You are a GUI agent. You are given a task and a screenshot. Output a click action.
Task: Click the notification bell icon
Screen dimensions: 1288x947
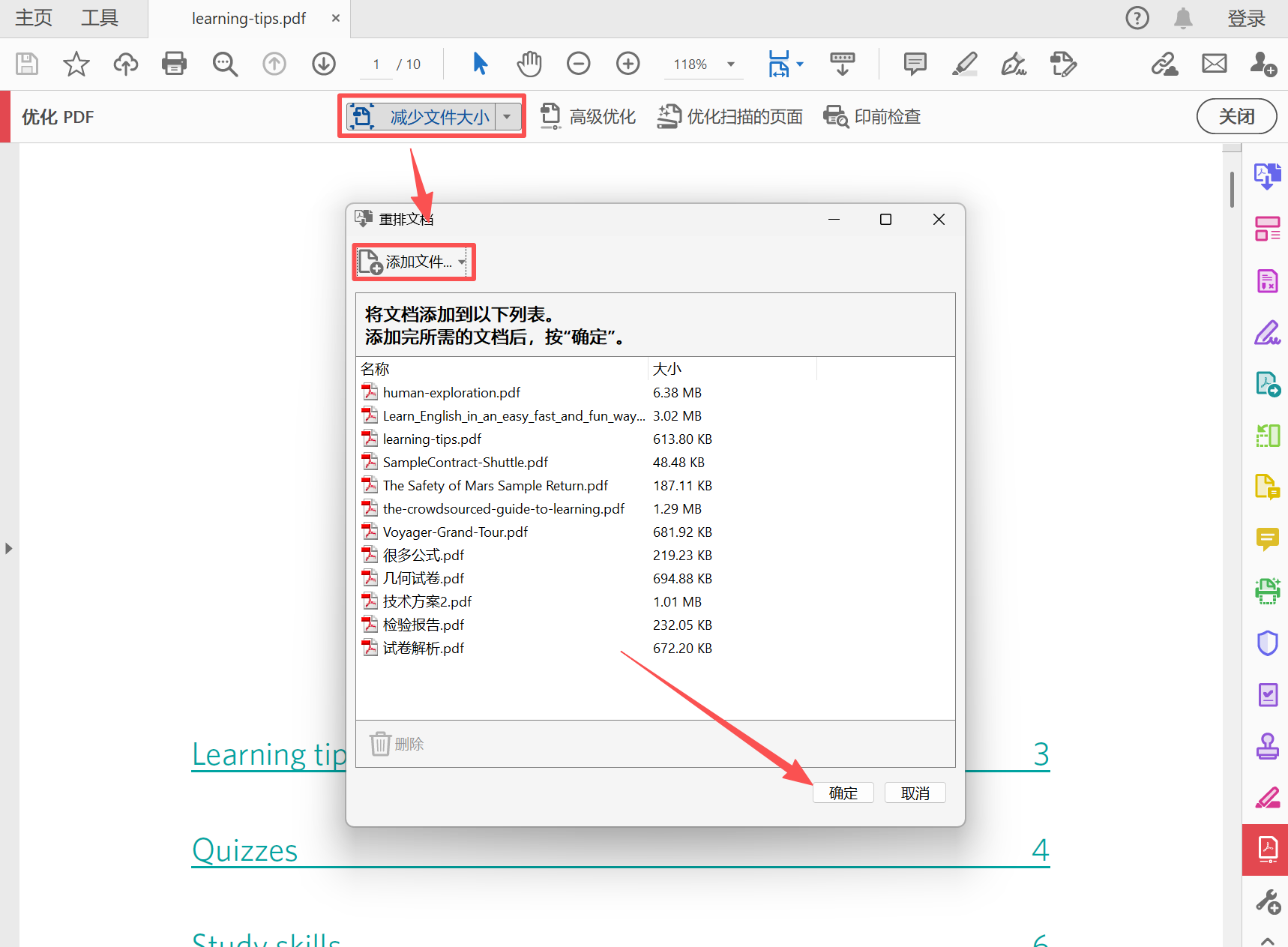coord(1183,18)
